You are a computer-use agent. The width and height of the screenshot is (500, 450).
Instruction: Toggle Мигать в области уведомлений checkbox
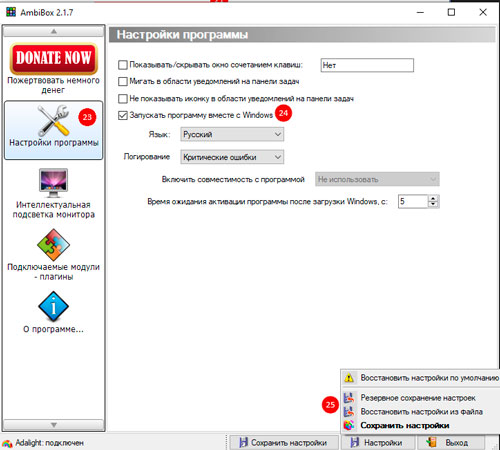pos(123,81)
